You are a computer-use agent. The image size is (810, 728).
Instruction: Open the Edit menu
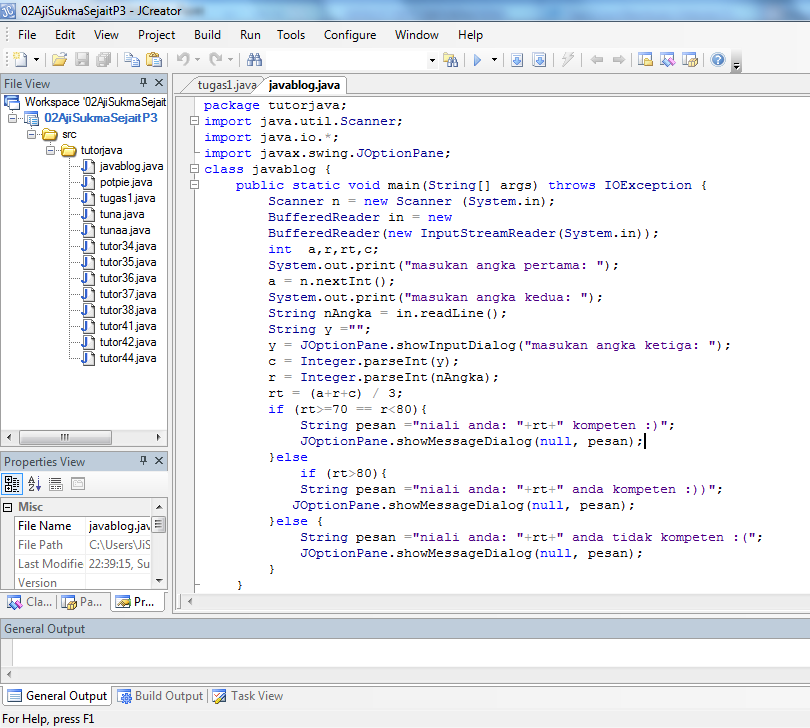pyautogui.click(x=65, y=35)
